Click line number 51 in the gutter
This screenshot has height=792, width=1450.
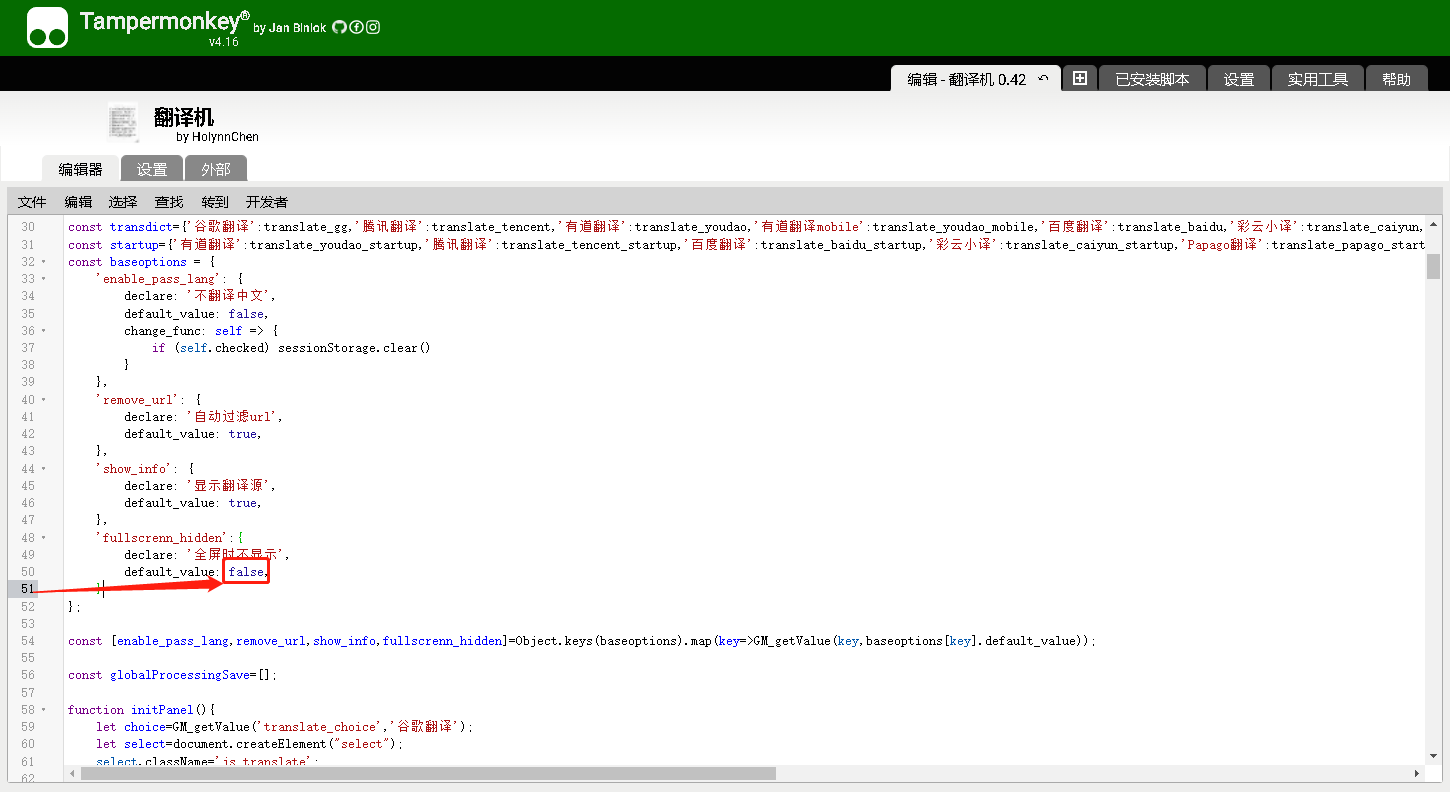tap(28, 589)
